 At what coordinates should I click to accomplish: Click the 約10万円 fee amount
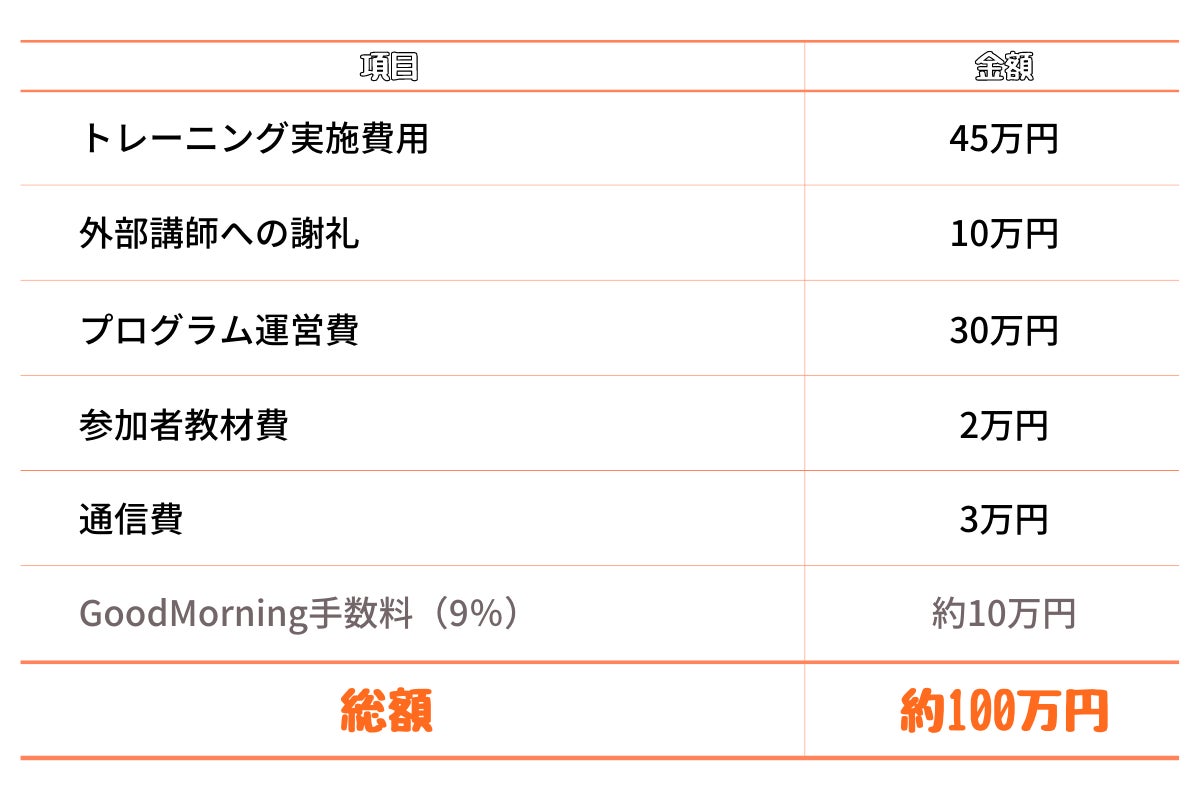pyautogui.click(x=1003, y=614)
